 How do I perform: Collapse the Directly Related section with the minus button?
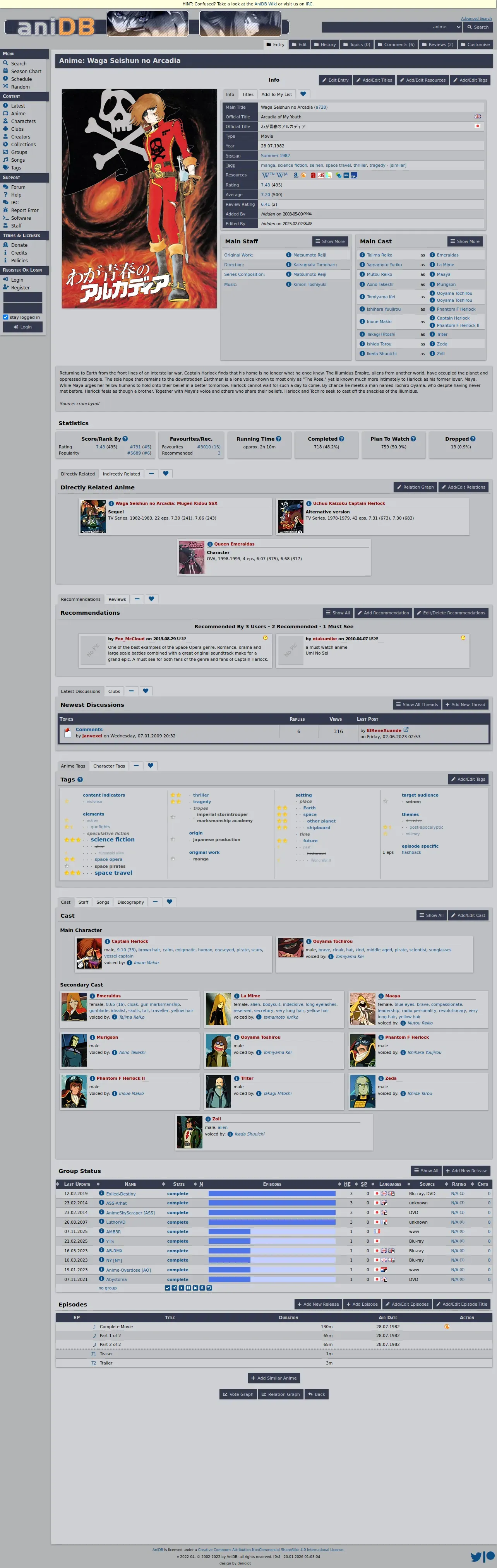151,474
